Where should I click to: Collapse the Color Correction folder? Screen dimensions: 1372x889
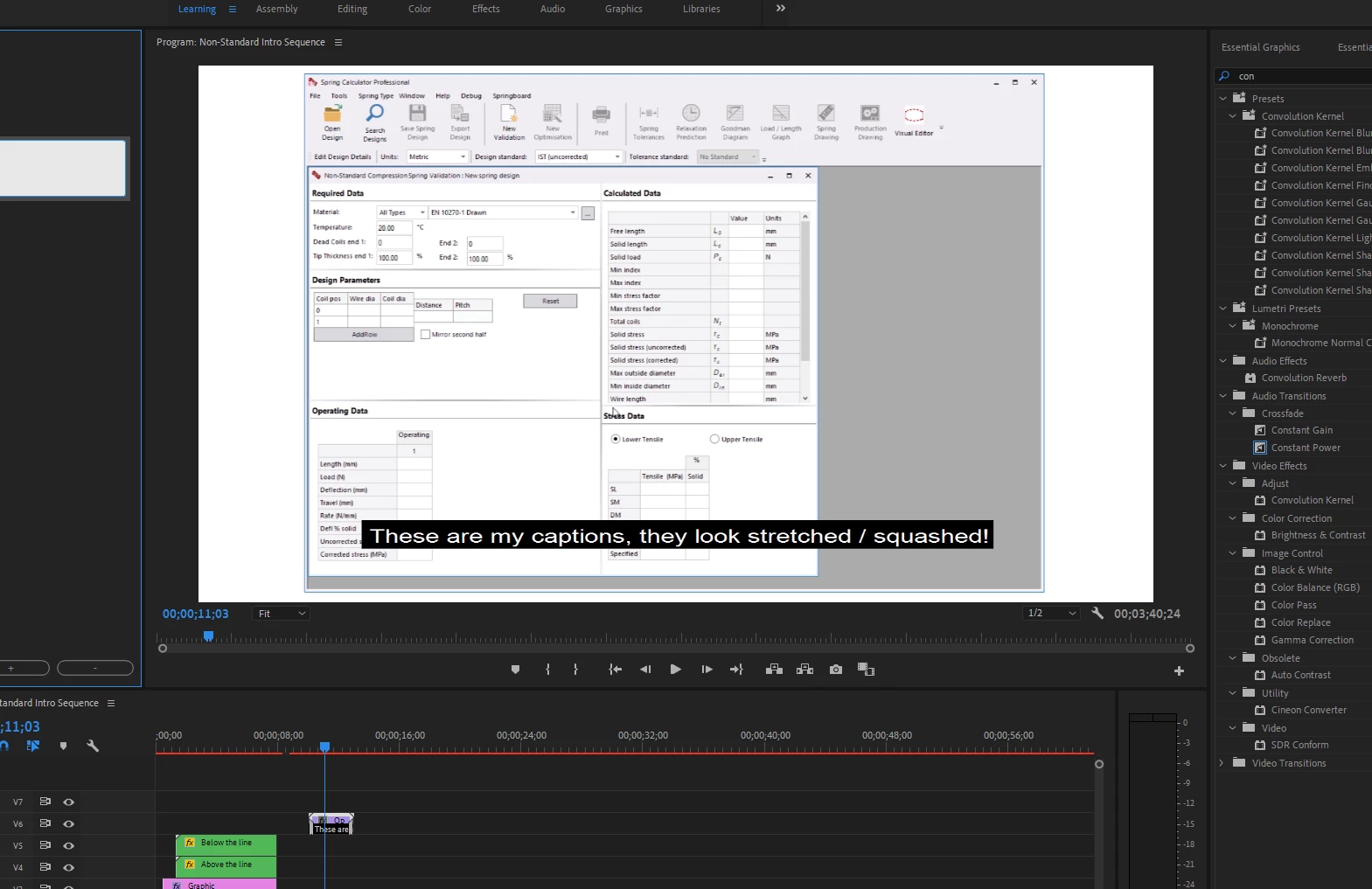coord(1233,518)
